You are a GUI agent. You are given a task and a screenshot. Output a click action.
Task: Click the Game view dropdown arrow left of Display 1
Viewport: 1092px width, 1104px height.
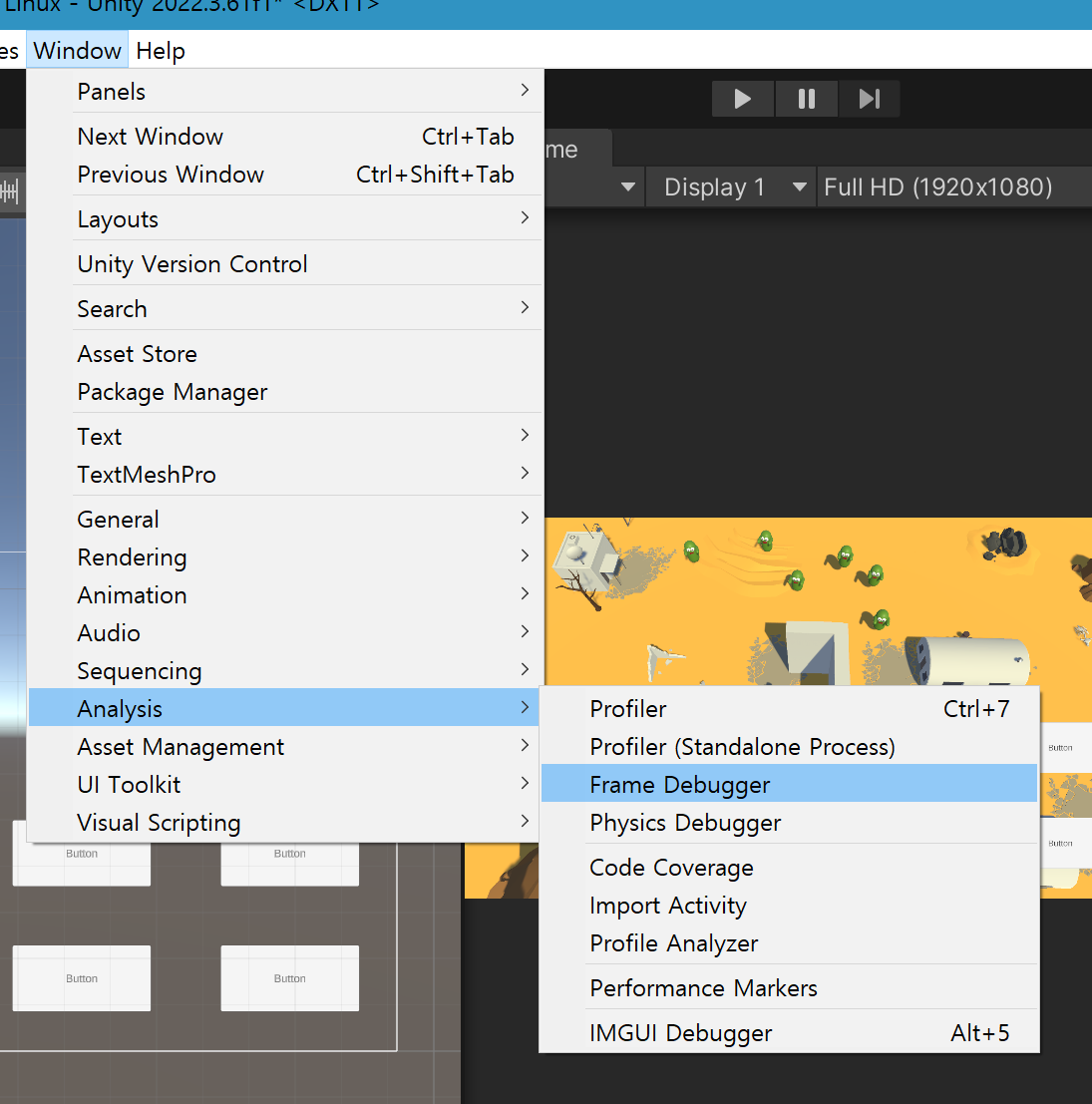click(x=628, y=187)
